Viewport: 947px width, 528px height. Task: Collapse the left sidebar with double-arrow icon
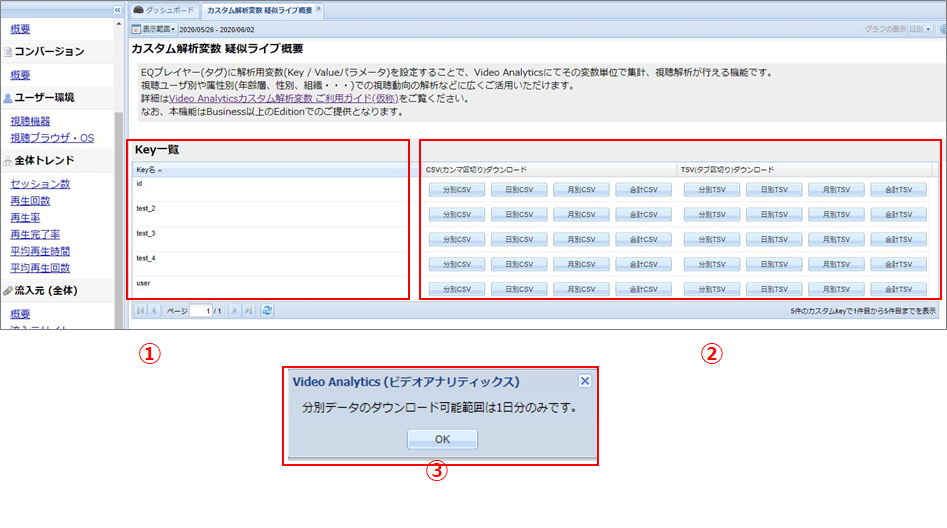[x=118, y=9]
